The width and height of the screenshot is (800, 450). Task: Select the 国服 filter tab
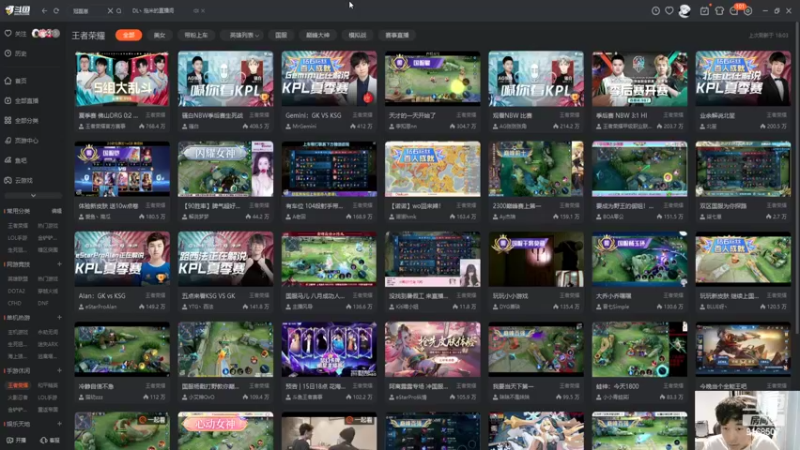[281, 35]
